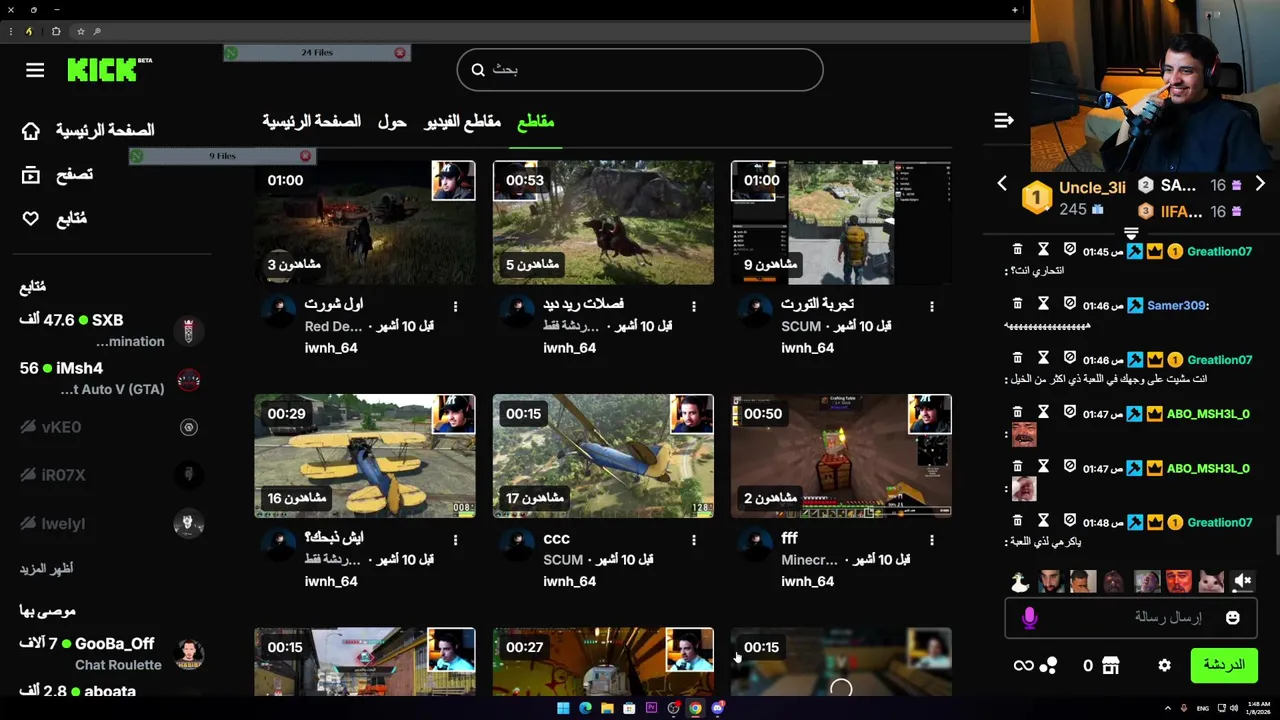Open options menu for clip فصلات ريد ديد
The height and width of the screenshot is (720, 1280).
693,306
